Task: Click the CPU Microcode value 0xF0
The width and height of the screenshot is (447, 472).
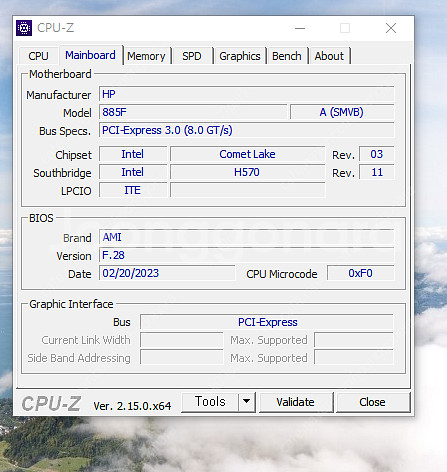Action: (361, 273)
